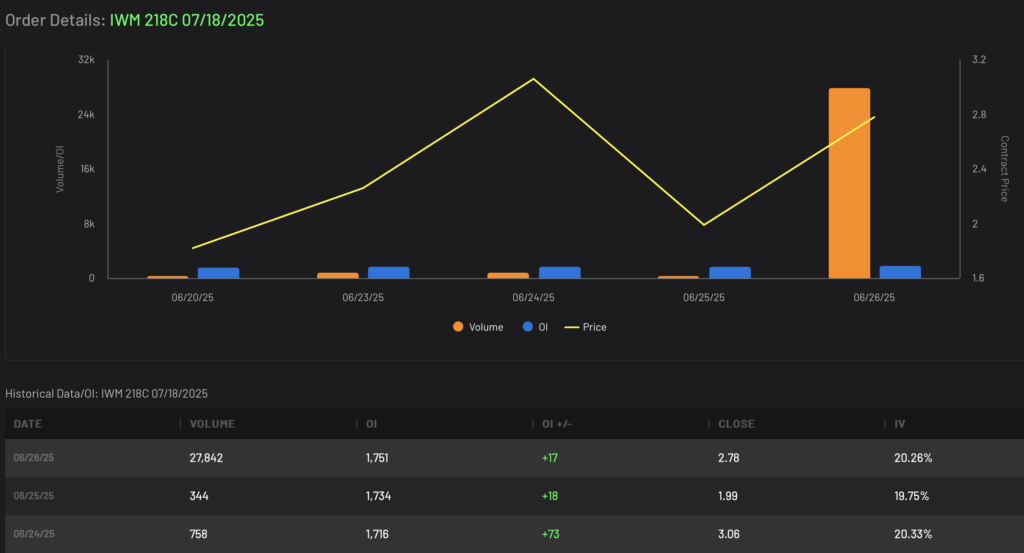
Task: Select the OI value 1,716
Action: pos(377,533)
